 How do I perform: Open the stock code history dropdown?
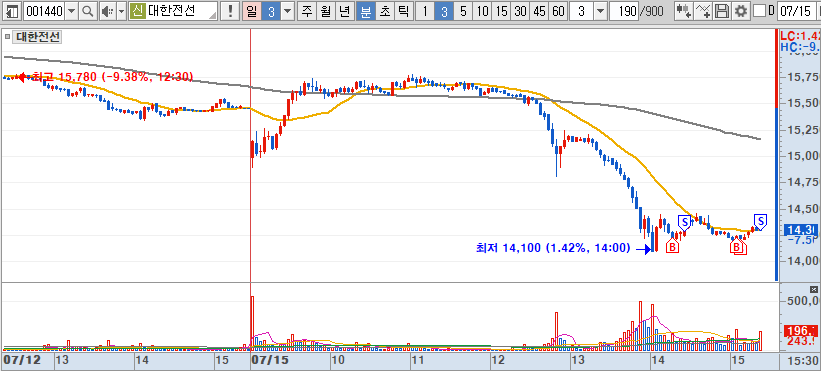pyautogui.click(x=72, y=11)
